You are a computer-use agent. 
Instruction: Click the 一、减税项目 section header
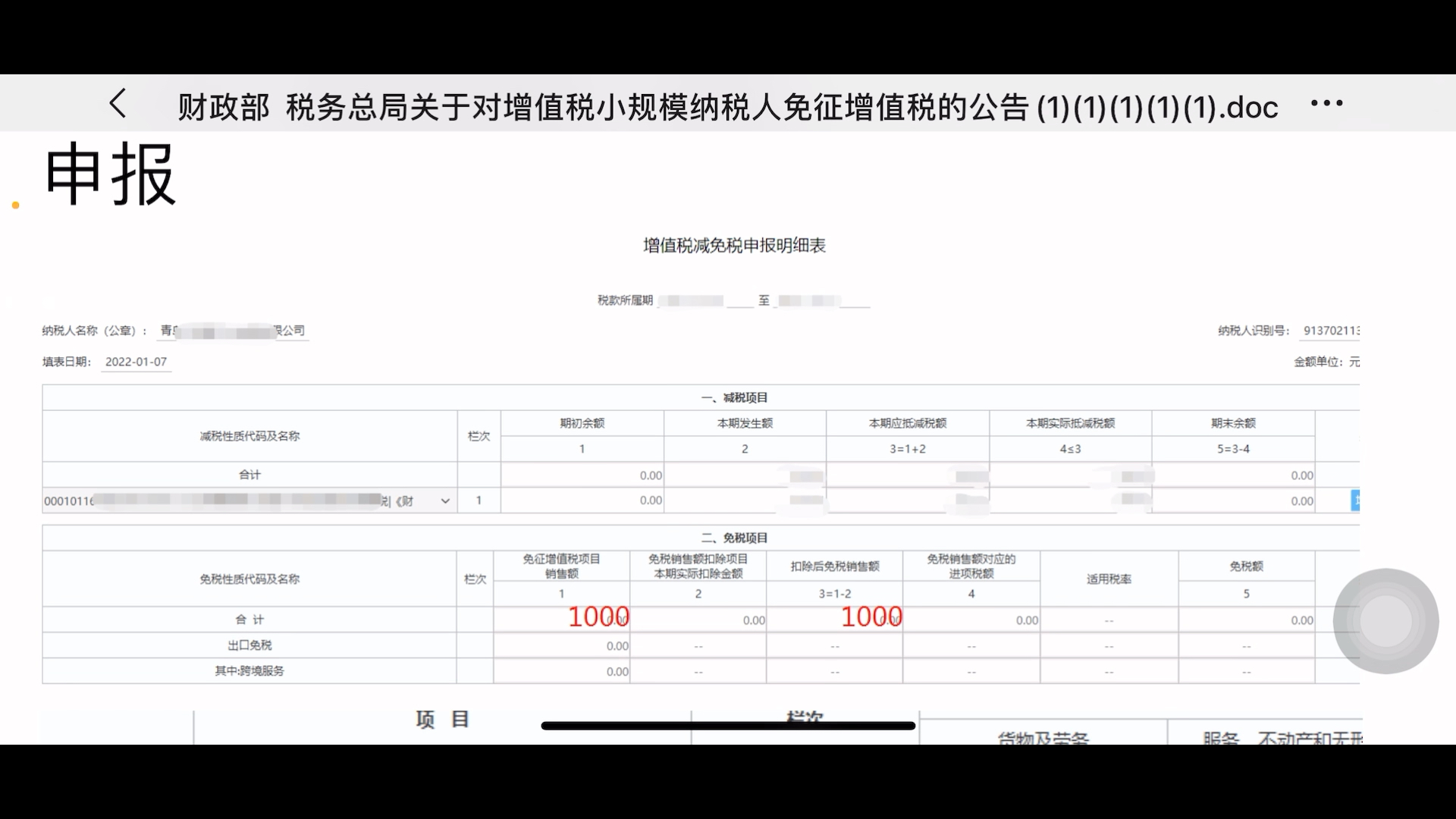click(x=734, y=398)
